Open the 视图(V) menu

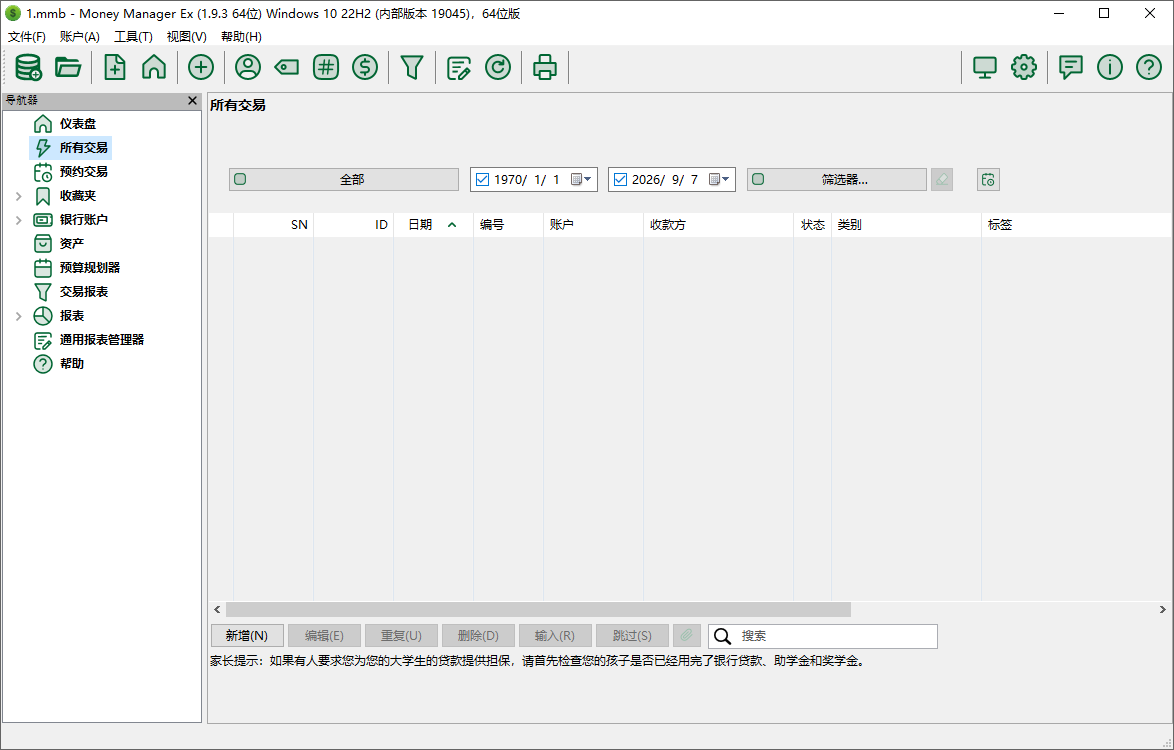pos(186,37)
